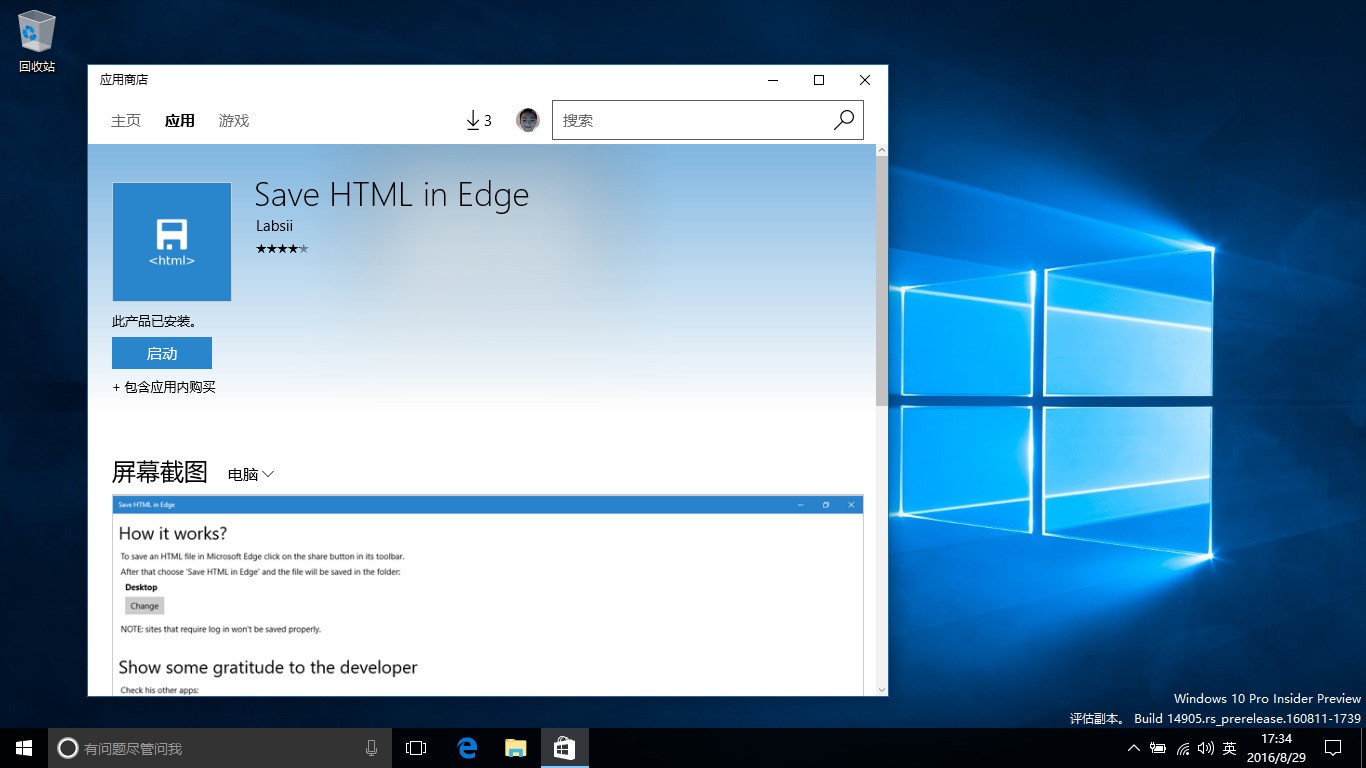This screenshot has width=1366, height=768.
Task: Select the 应用 tab
Action: pyautogui.click(x=180, y=121)
